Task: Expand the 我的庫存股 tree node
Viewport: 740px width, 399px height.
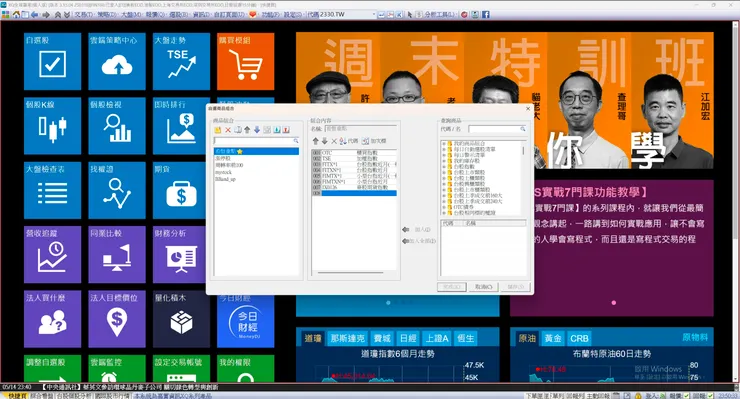Action: pyautogui.click(x=444, y=161)
